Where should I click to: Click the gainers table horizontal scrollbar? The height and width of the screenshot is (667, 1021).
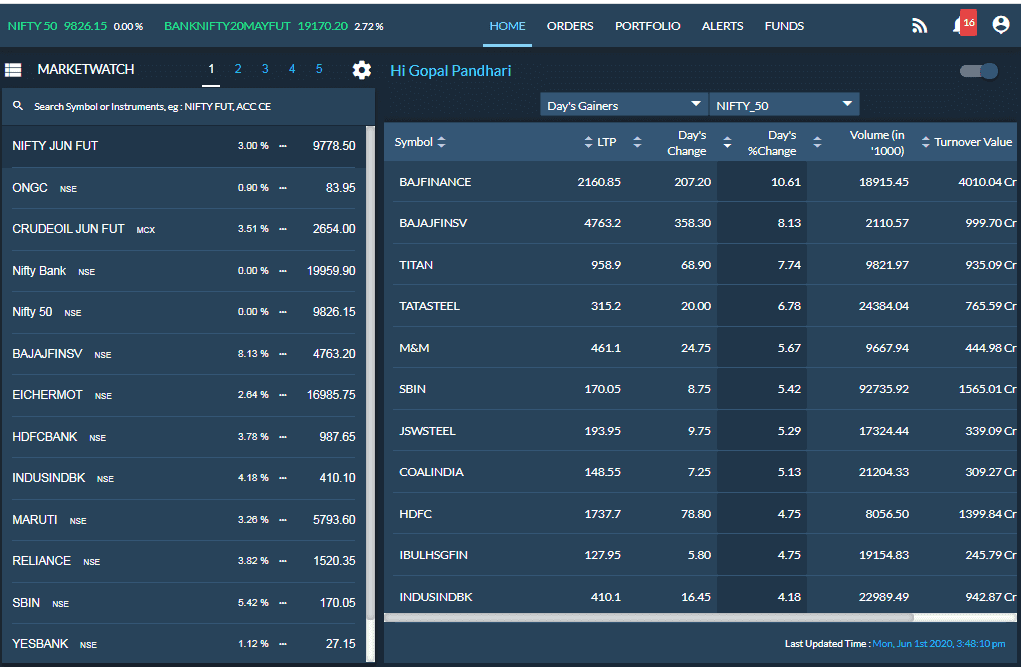(649, 617)
